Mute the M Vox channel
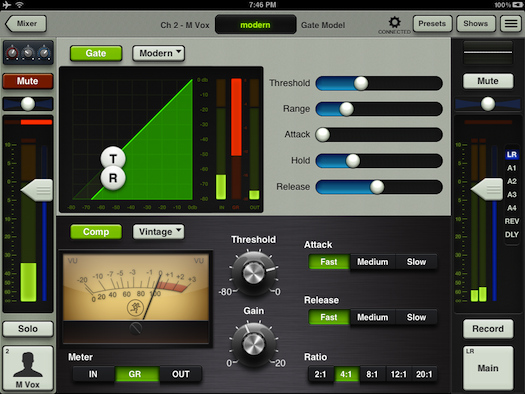This screenshot has width=525, height=394. point(28,81)
